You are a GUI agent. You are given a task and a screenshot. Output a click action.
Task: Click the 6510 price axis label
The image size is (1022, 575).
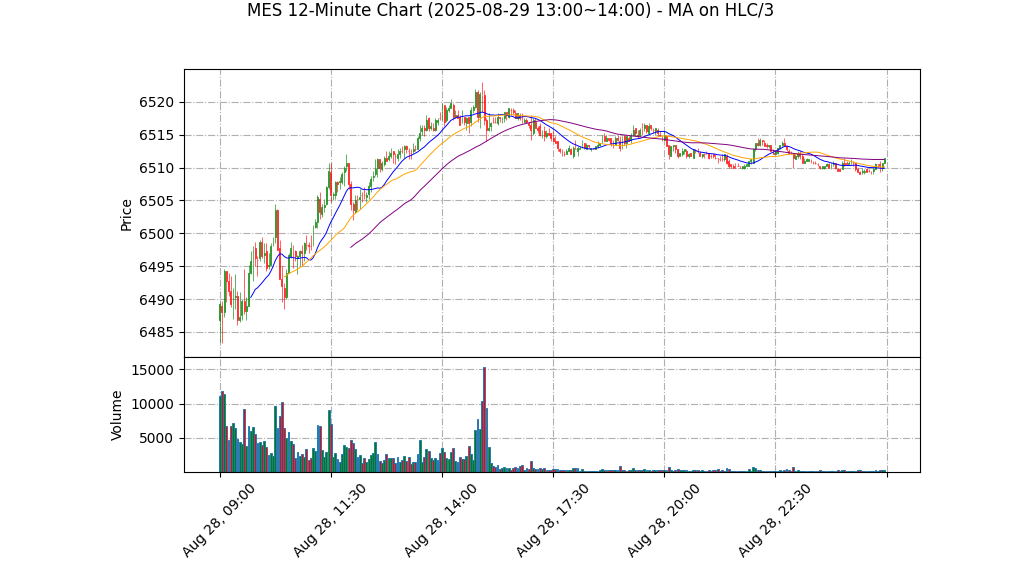[x=156, y=169]
